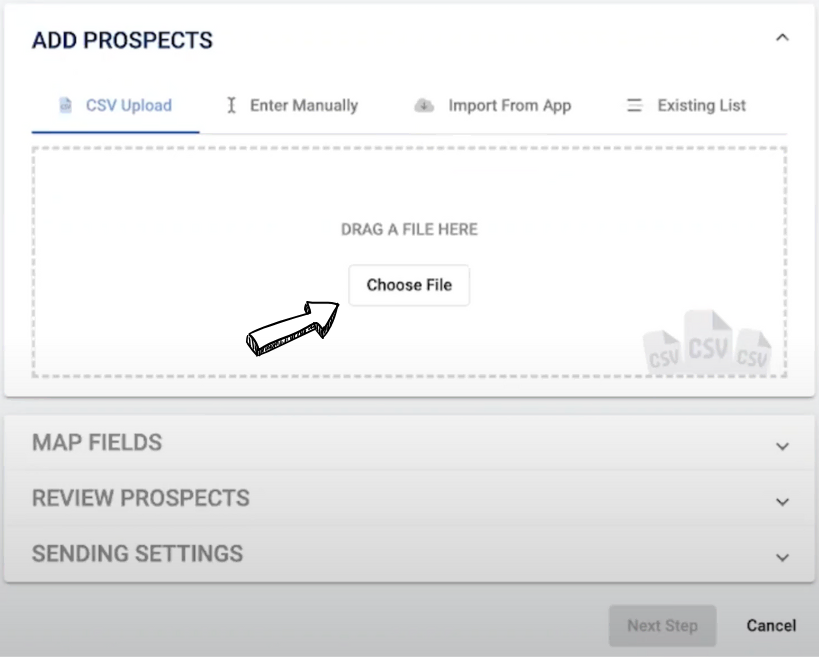This screenshot has width=819, height=657.
Task: Click the cloud download icon for Import From App
Action: click(425, 105)
